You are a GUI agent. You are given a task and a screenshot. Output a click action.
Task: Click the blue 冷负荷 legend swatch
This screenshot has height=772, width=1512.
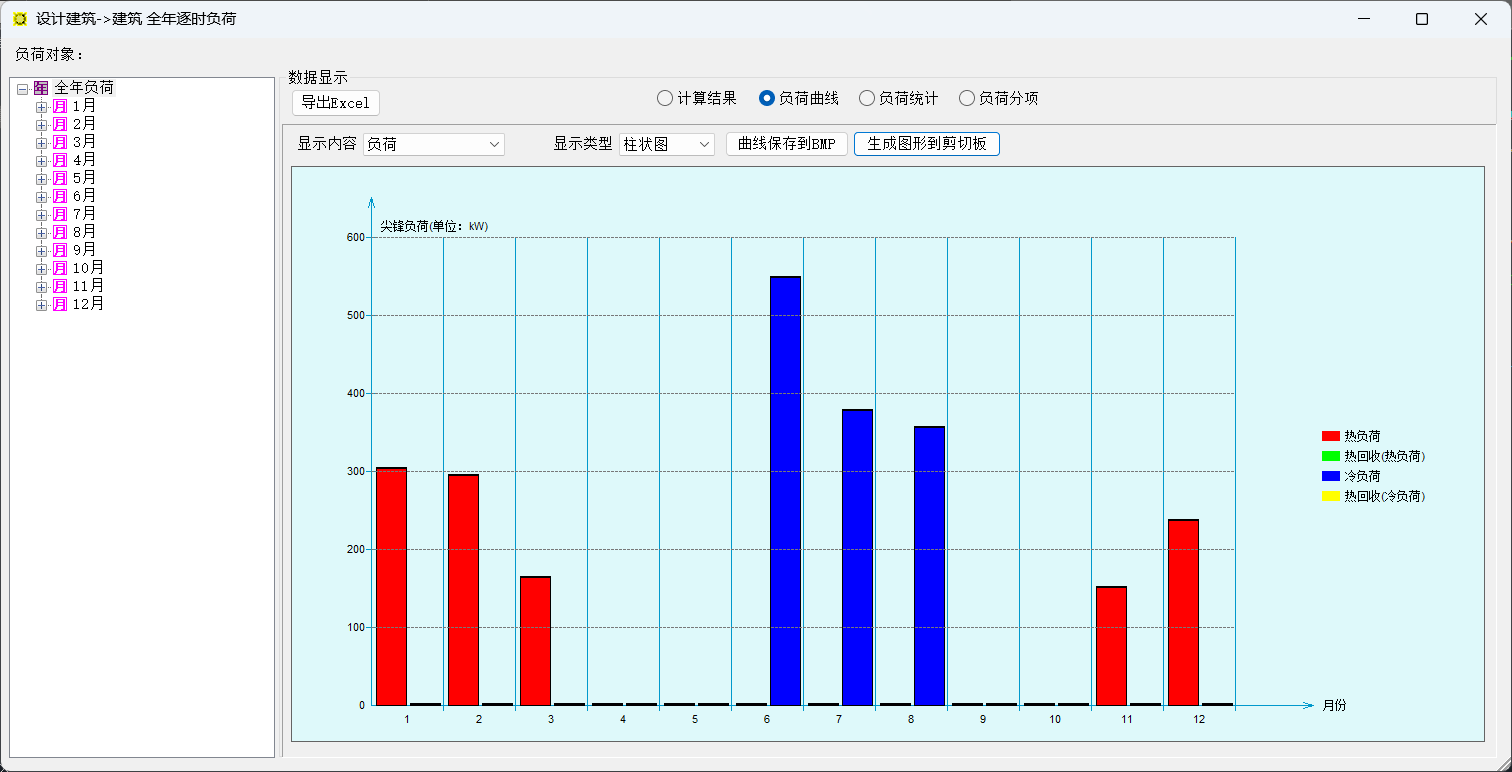(1330, 476)
